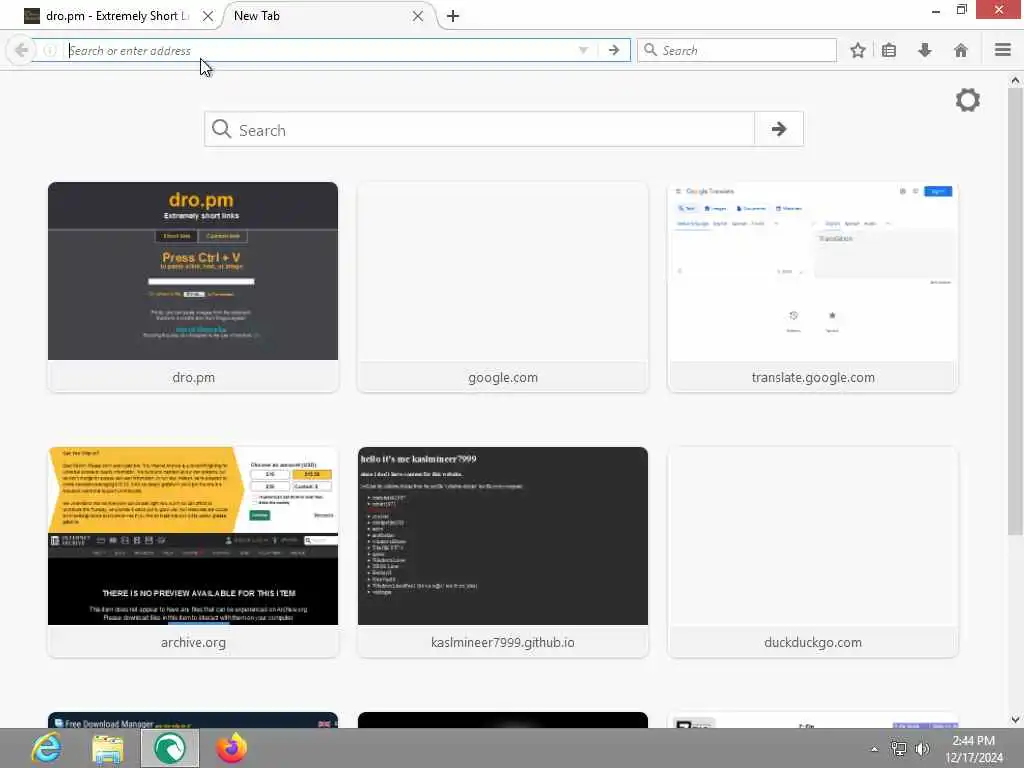The image size is (1024, 768).
Task: Open the network tray icon
Action: [x=899, y=749]
